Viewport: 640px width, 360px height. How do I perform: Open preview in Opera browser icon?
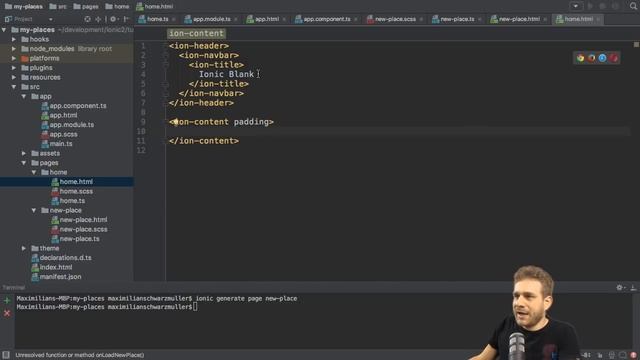613,58
